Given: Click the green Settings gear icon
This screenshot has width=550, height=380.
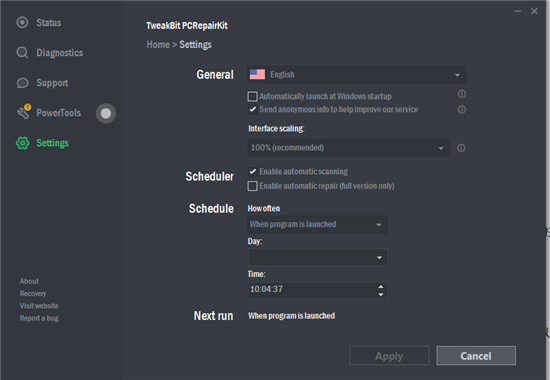Looking at the screenshot, I should pos(22,143).
